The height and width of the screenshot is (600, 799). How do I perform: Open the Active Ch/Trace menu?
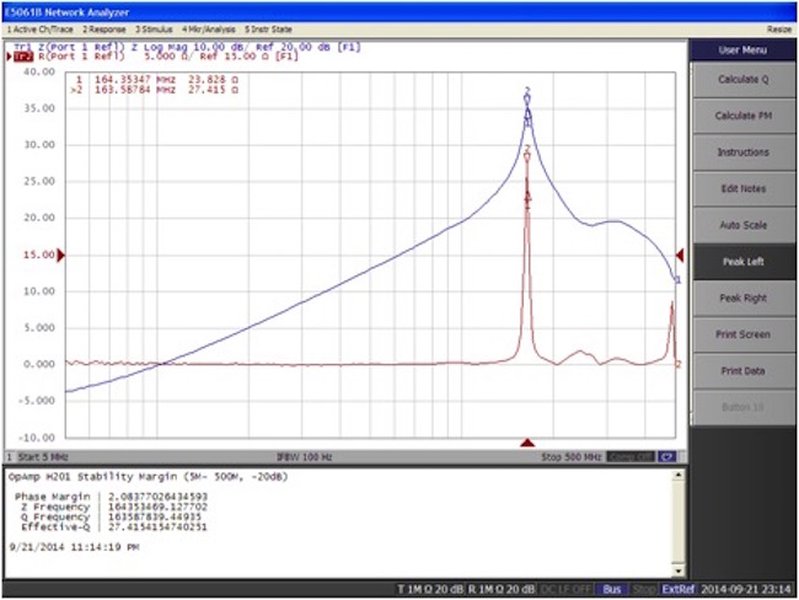tap(40, 30)
